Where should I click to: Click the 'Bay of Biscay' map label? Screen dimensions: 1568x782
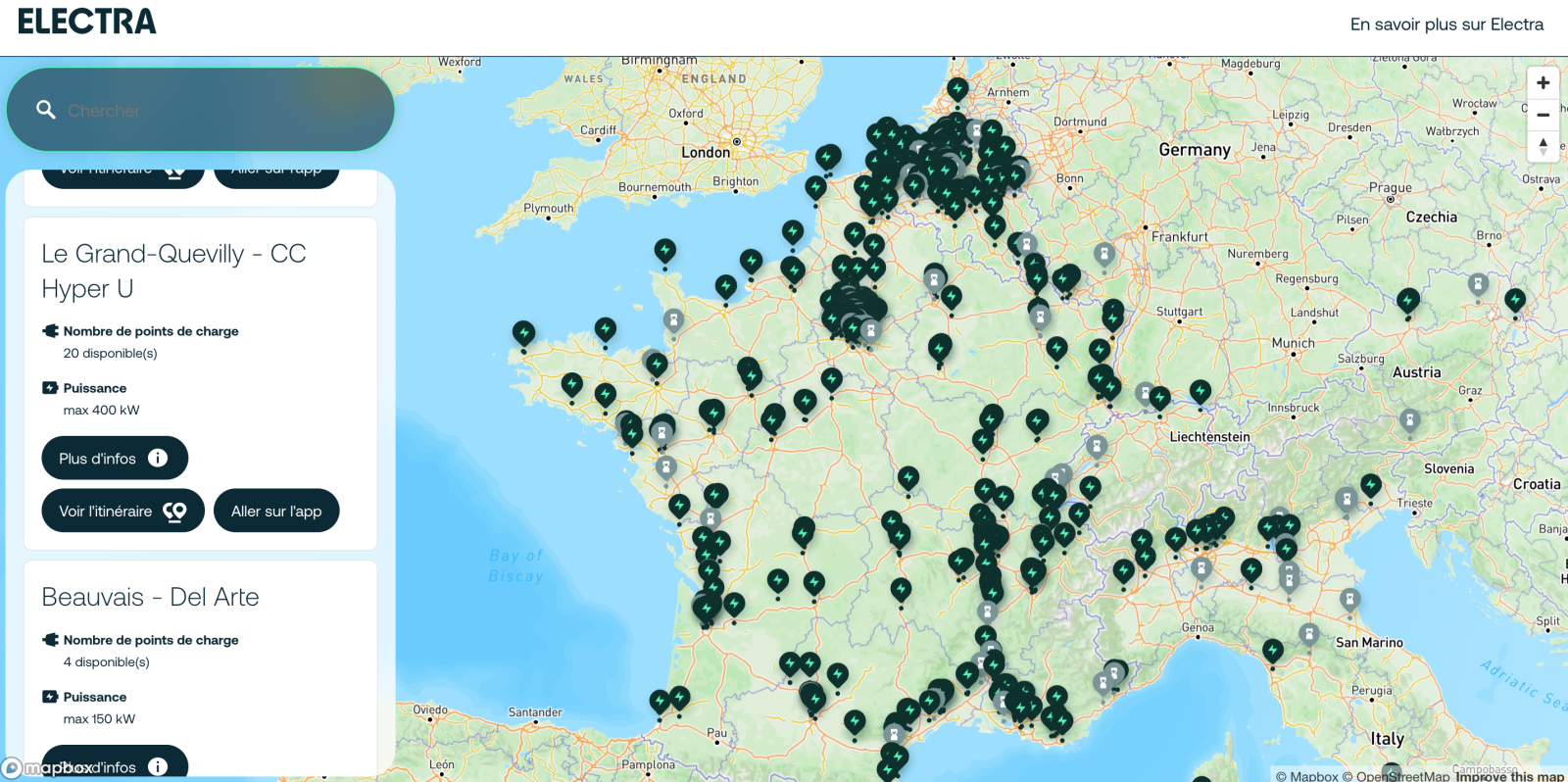[516, 565]
